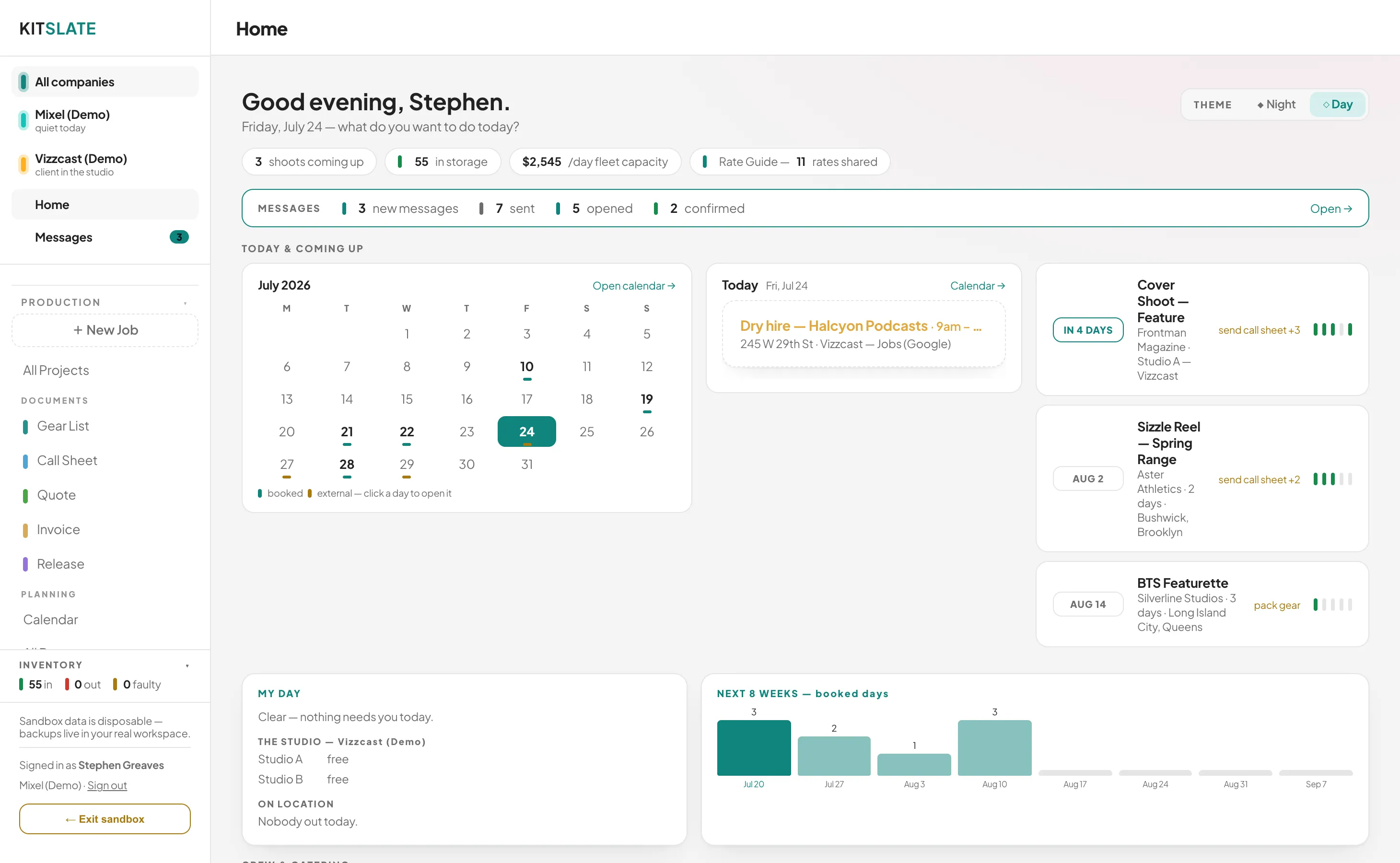Click Jul 20 bar in chart
Image resolution: width=1400 pixels, height=863 pixels.
(x=753, y=748)
